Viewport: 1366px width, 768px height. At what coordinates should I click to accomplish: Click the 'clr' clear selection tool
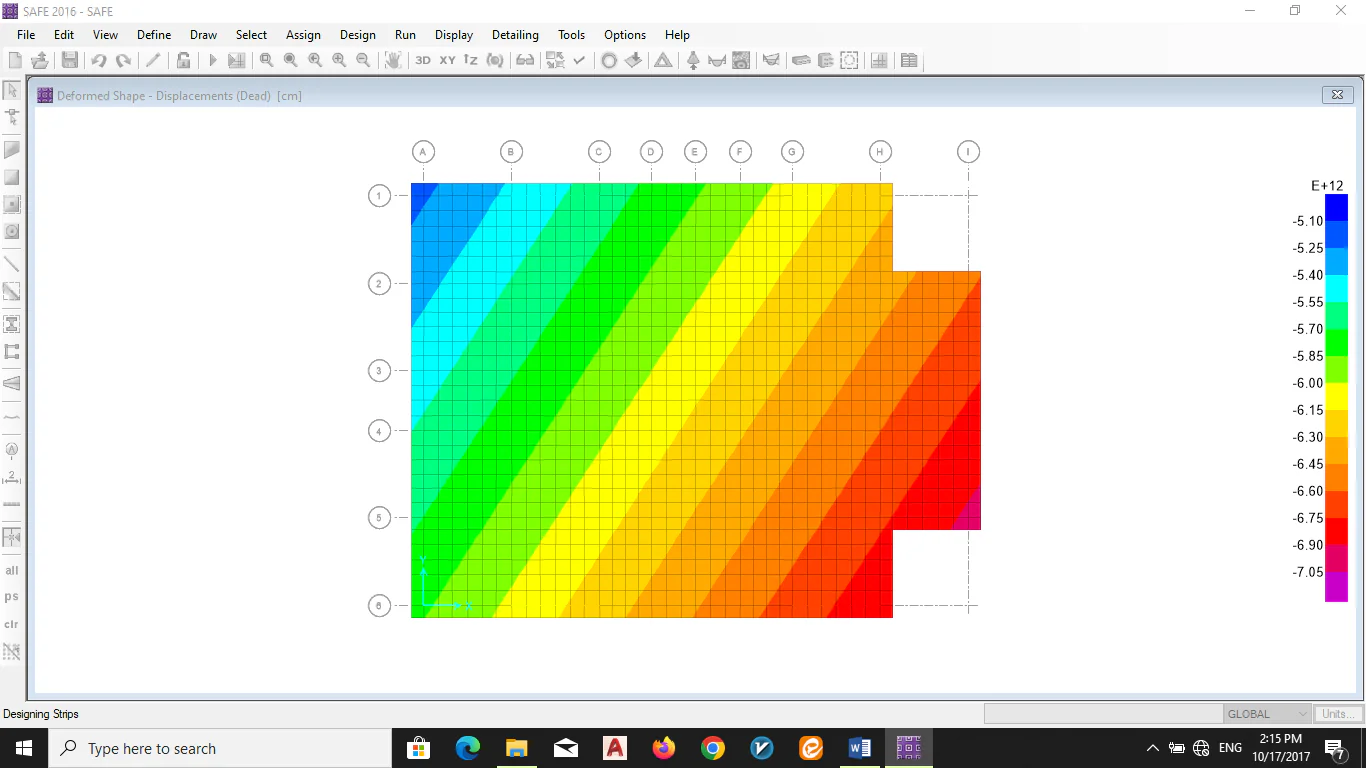coord(12,624)
